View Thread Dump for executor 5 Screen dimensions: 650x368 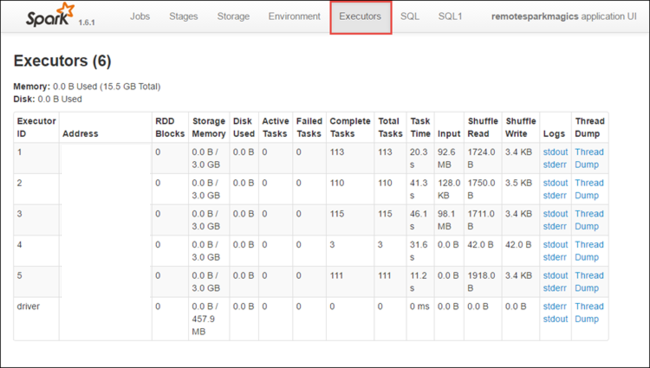tap(589, 282)
